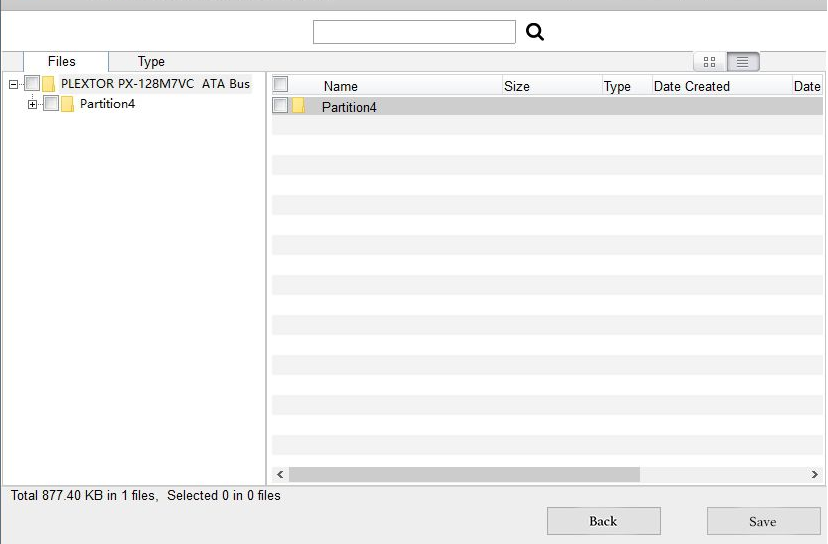Click the cut-off Date column header
Viewport: 828px width, 544px height.
click(807, 86)
